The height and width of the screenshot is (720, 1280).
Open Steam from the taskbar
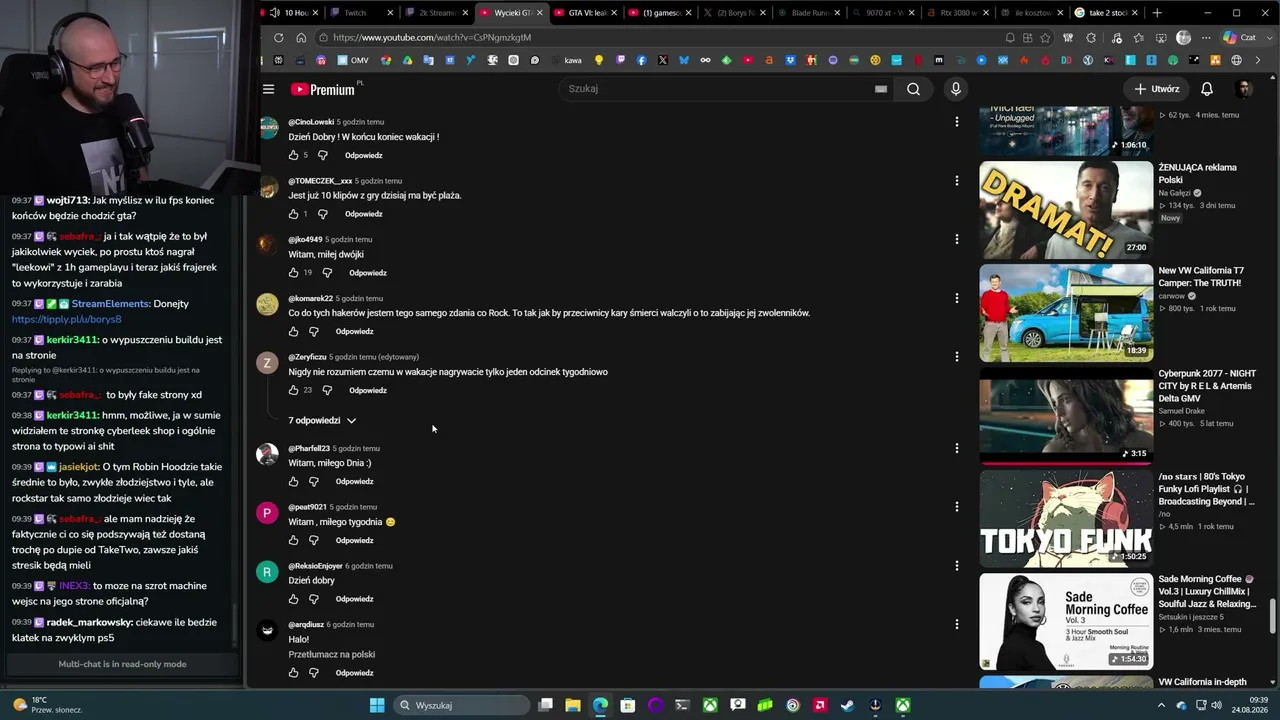[x=847, y=705]
